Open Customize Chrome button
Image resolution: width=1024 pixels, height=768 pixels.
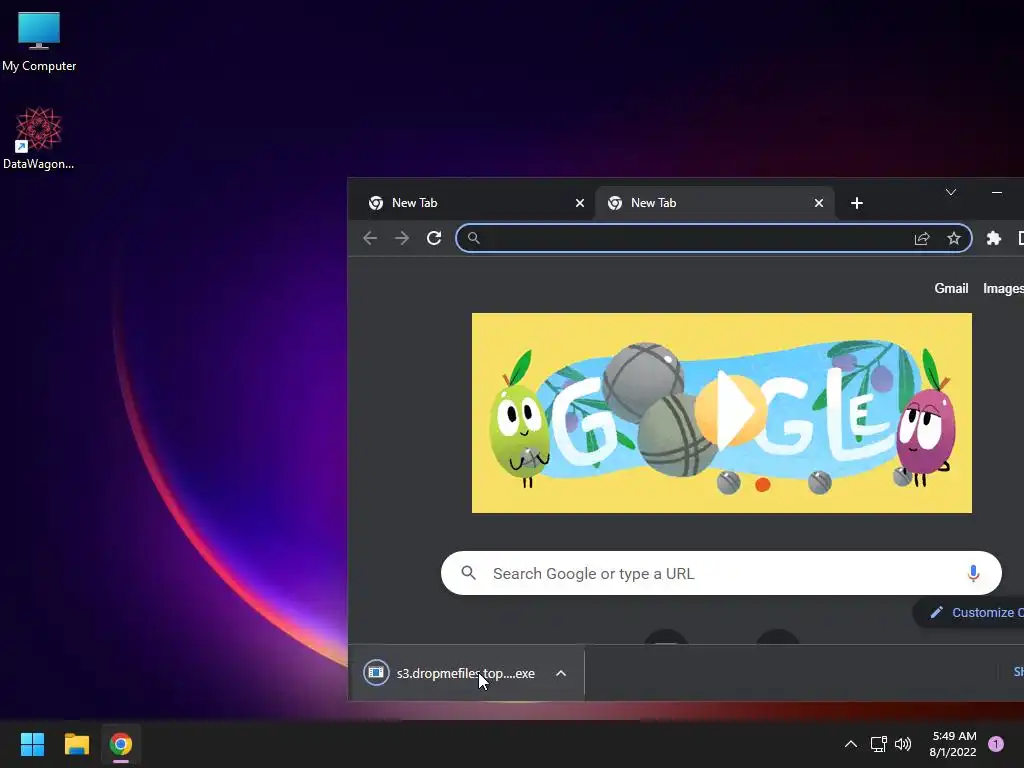point(969,613)
